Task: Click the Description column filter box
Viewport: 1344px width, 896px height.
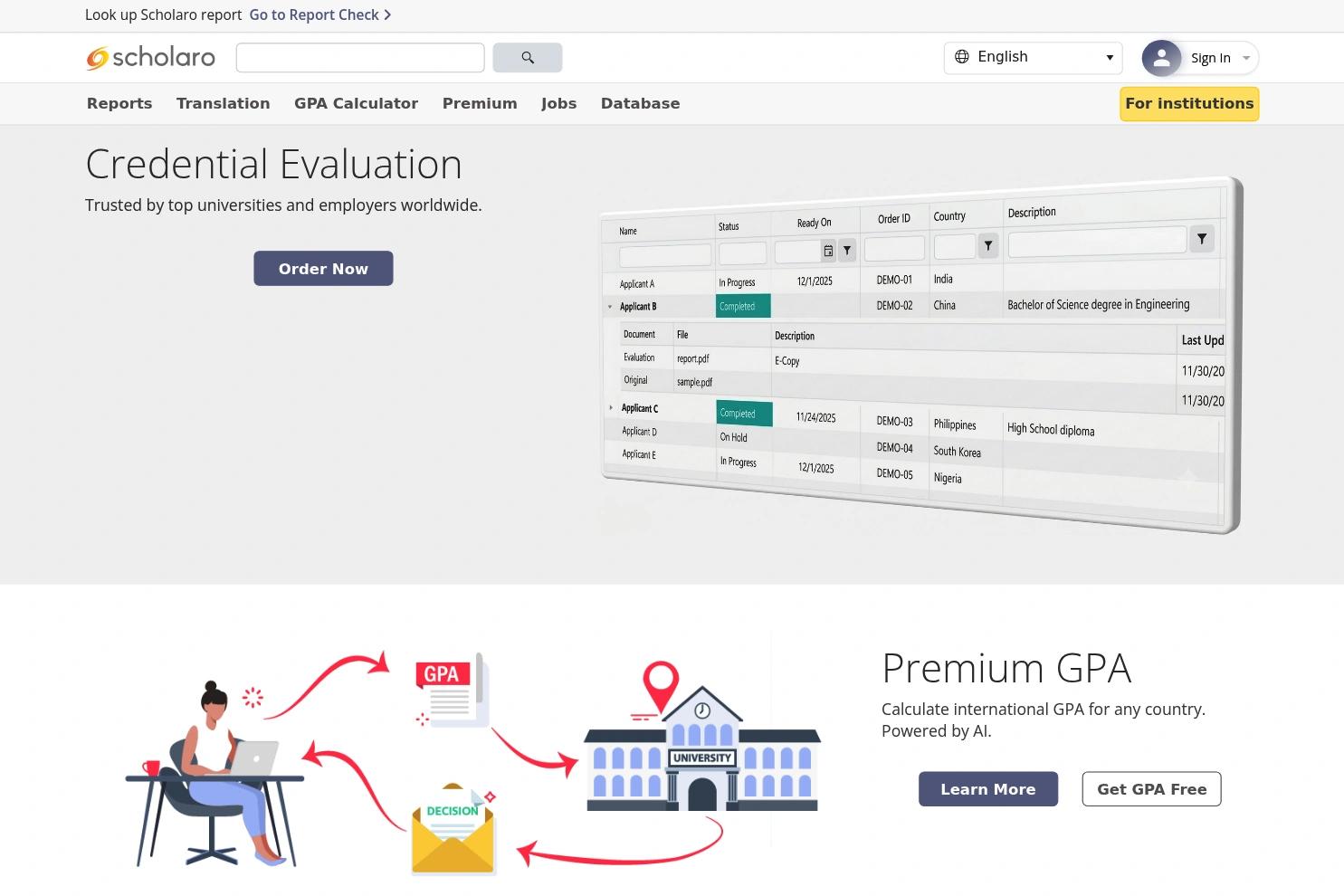Action: click(1097, 242)
